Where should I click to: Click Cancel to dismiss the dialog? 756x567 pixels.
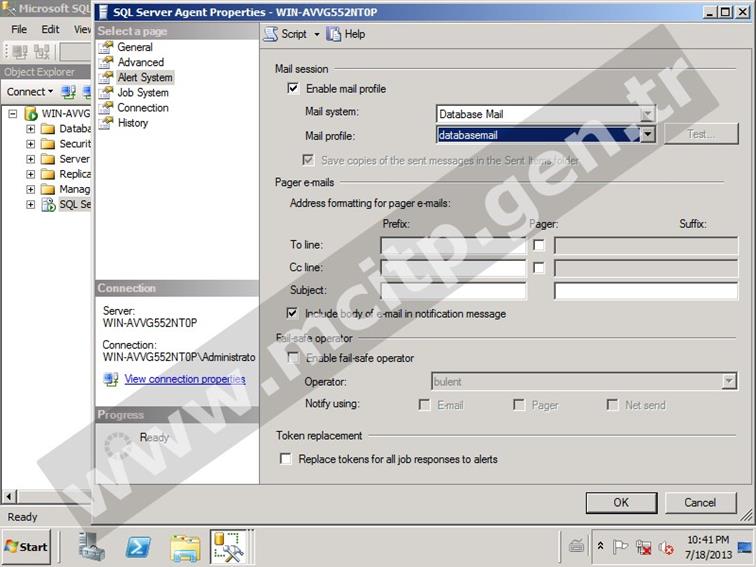click(700, 502)
